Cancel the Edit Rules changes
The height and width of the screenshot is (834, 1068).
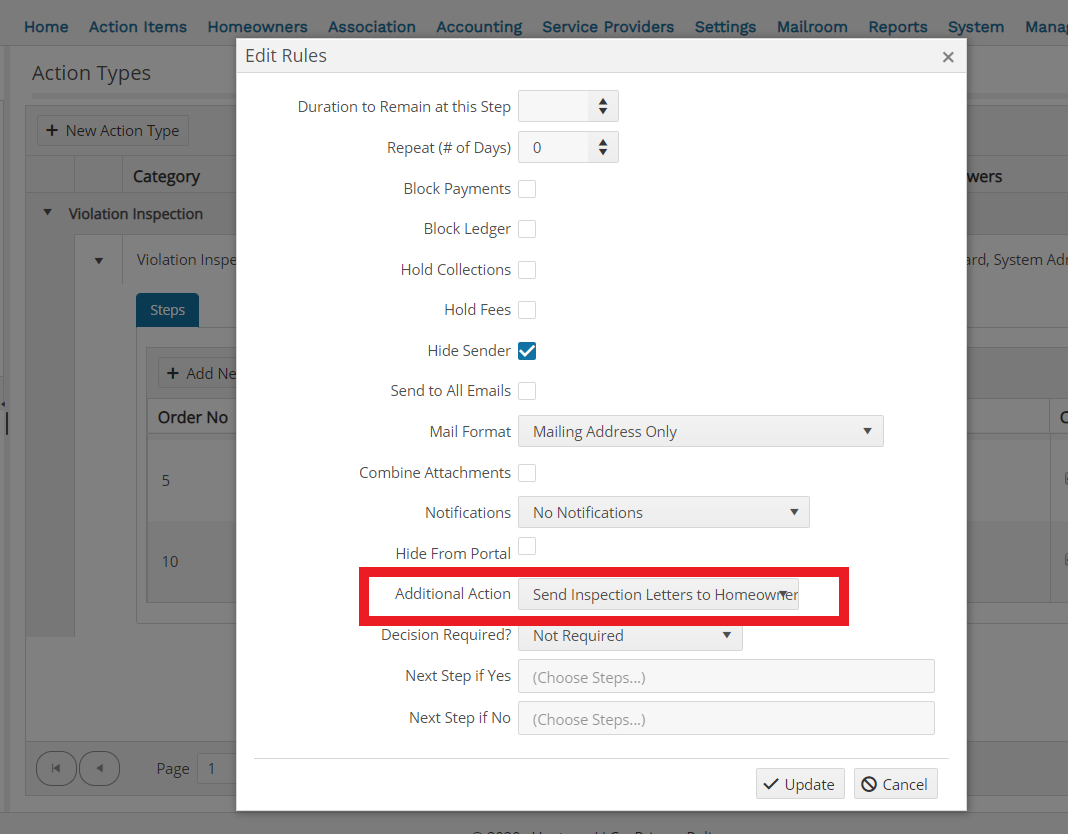895,783
